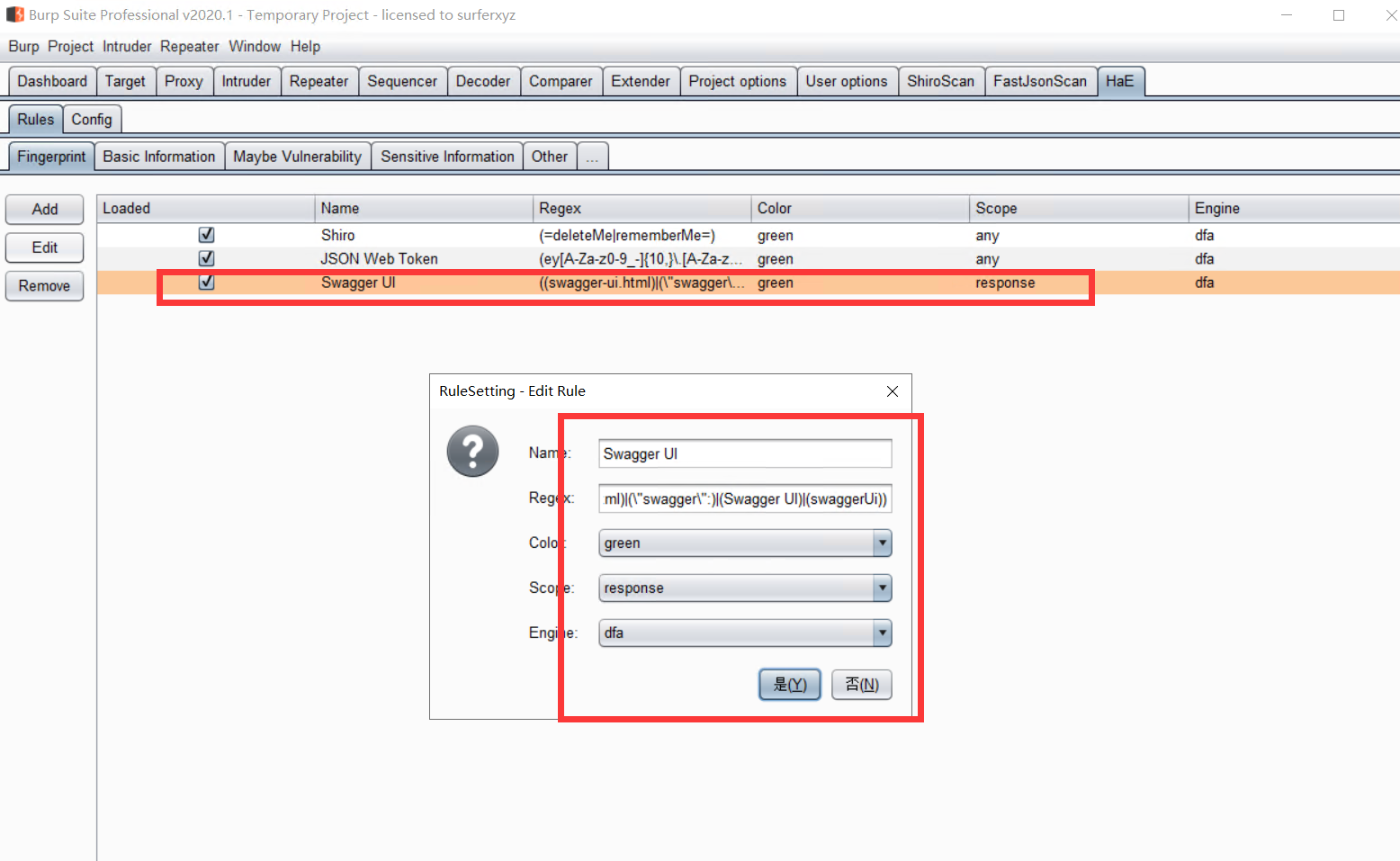This screenshot has width=1400, height=861.
Task: Sort by the Loaded column header
Action: click(x=206, y=209)
